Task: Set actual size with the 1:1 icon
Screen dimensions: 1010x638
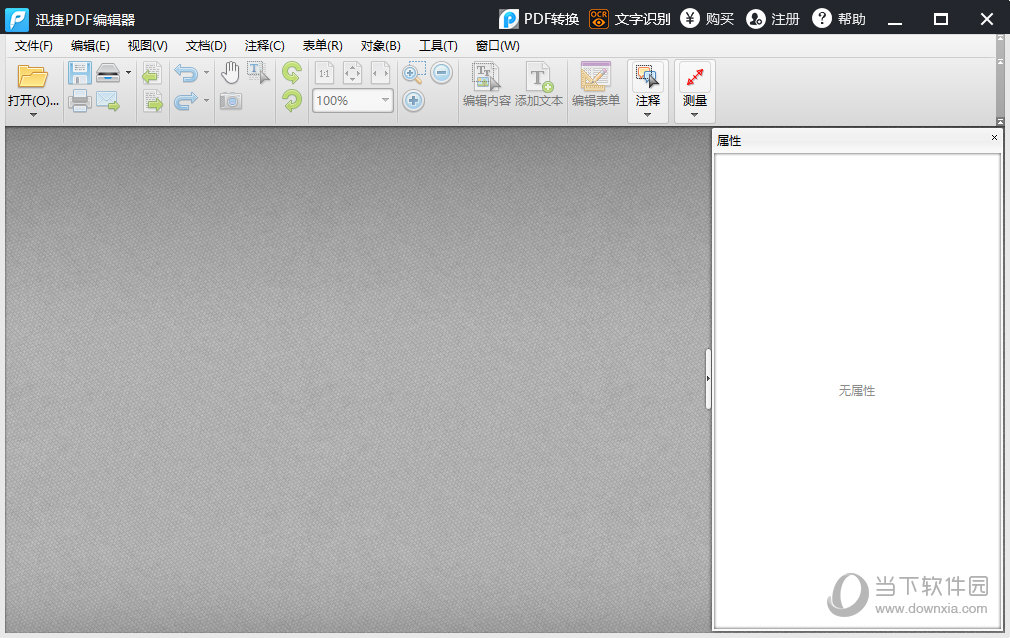Action: 324,73
